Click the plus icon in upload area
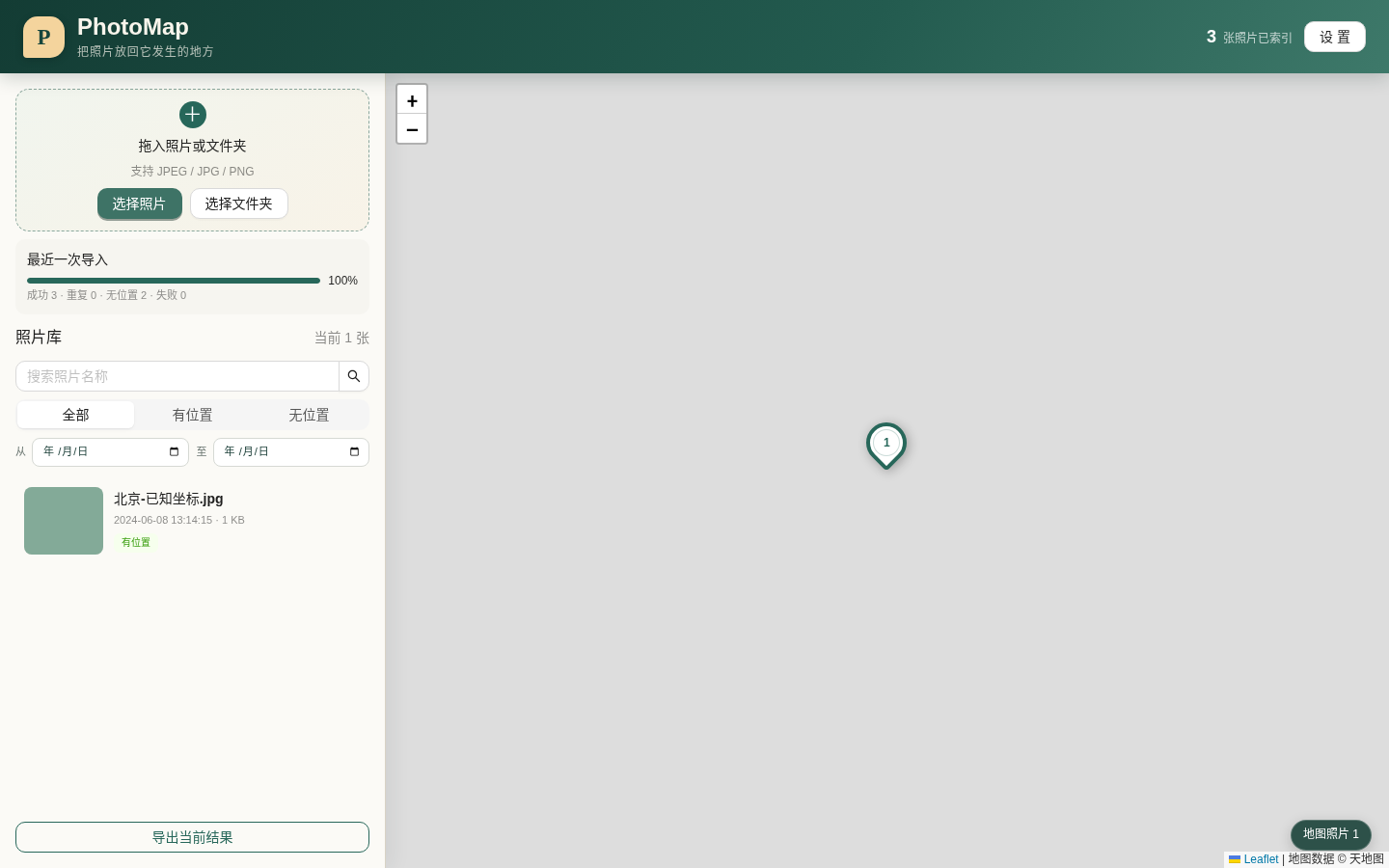 [192, 114]
